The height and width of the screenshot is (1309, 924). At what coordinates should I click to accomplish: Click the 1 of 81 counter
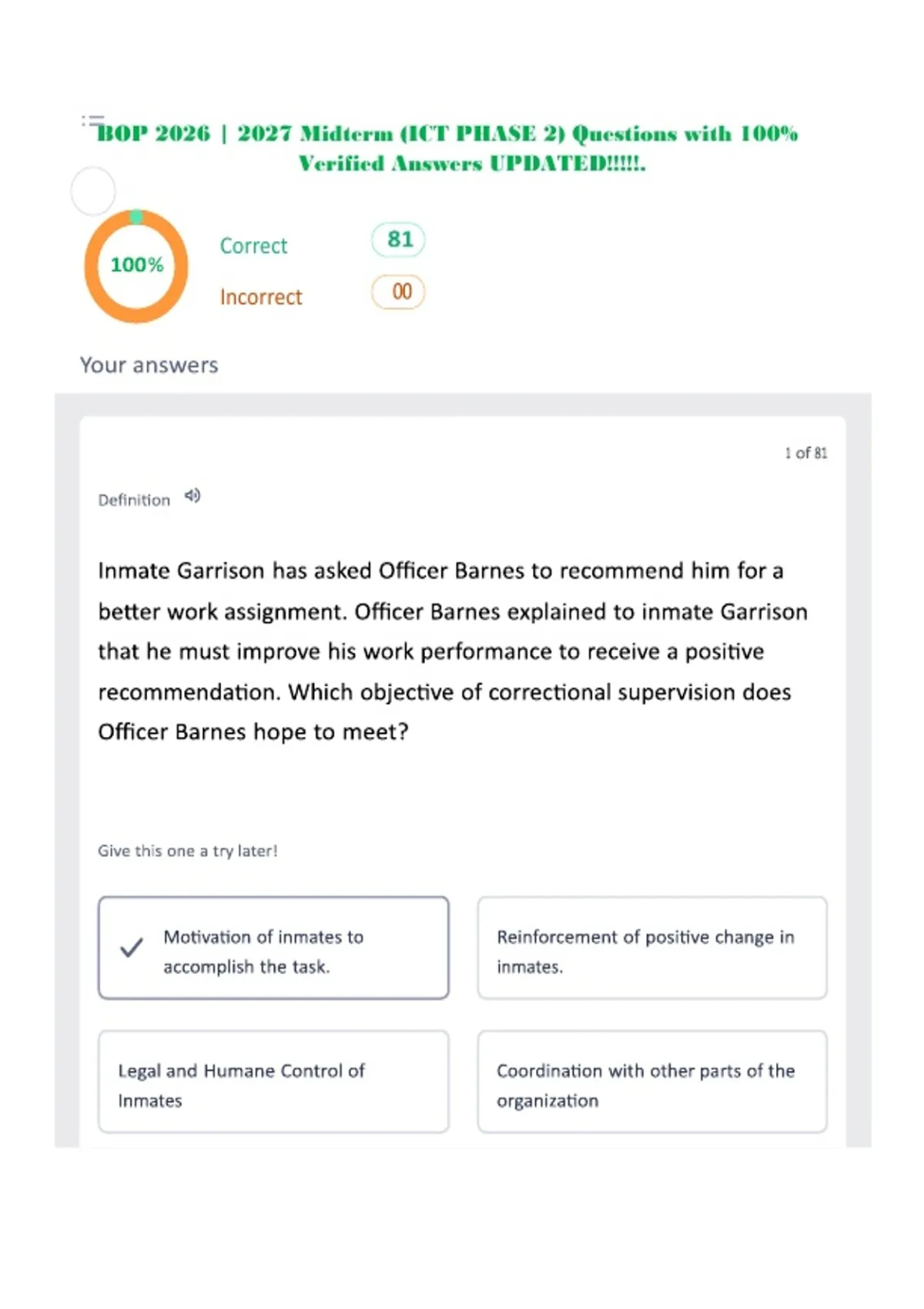pos(806,453)
